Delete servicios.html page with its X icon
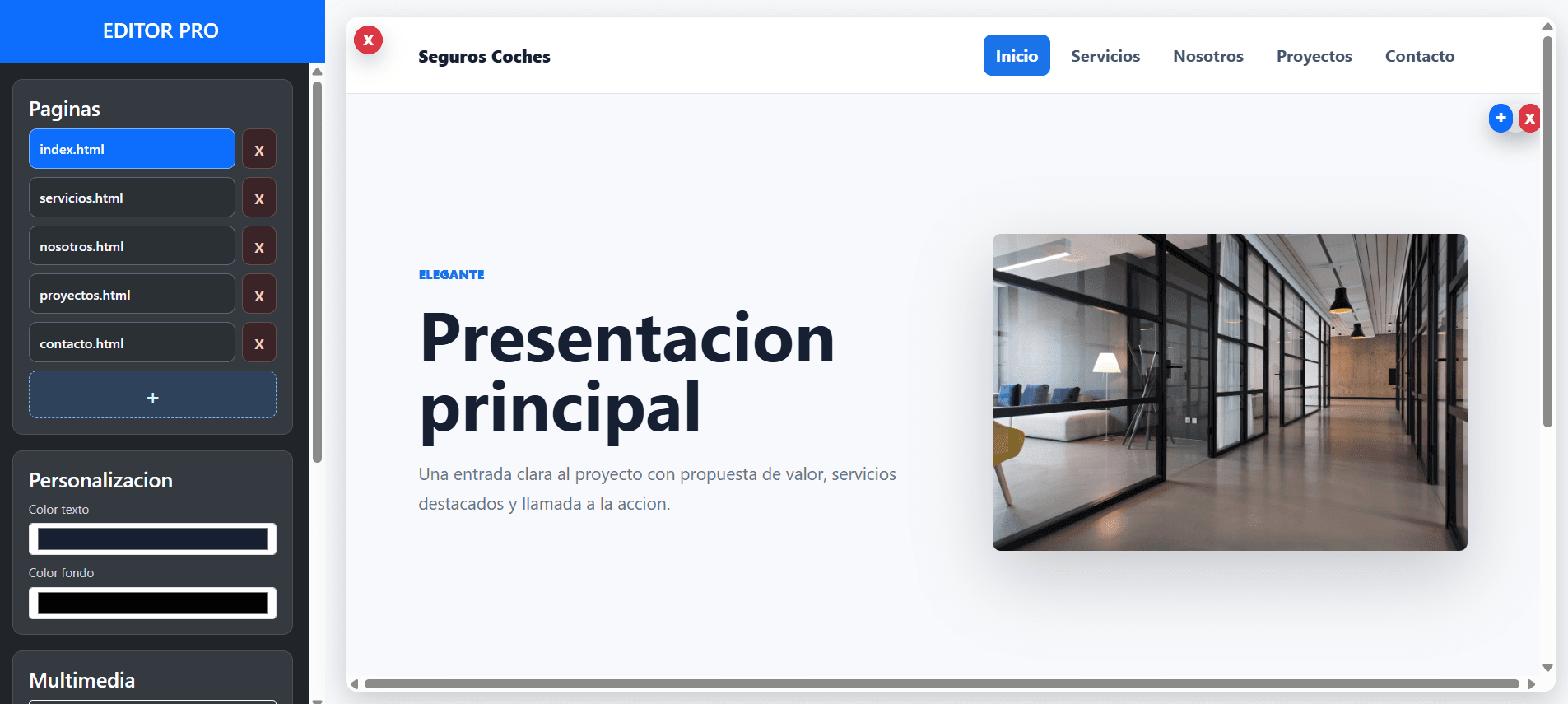The width and height of the screenshot is (1568, 704). coord(259,198)
